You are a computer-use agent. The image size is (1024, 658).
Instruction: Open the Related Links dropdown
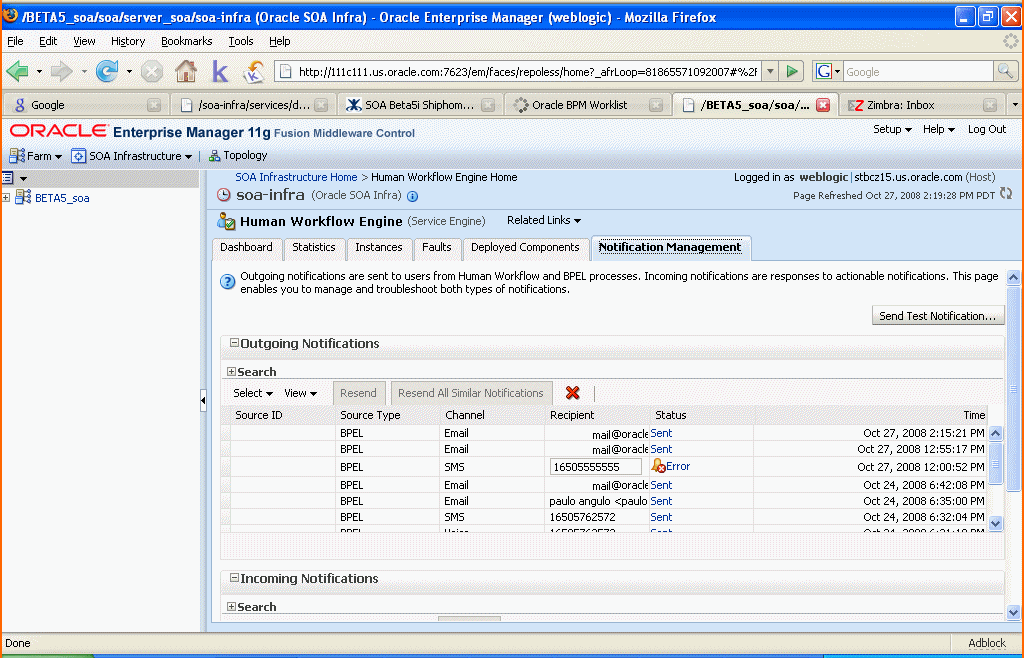click(543, 221)
